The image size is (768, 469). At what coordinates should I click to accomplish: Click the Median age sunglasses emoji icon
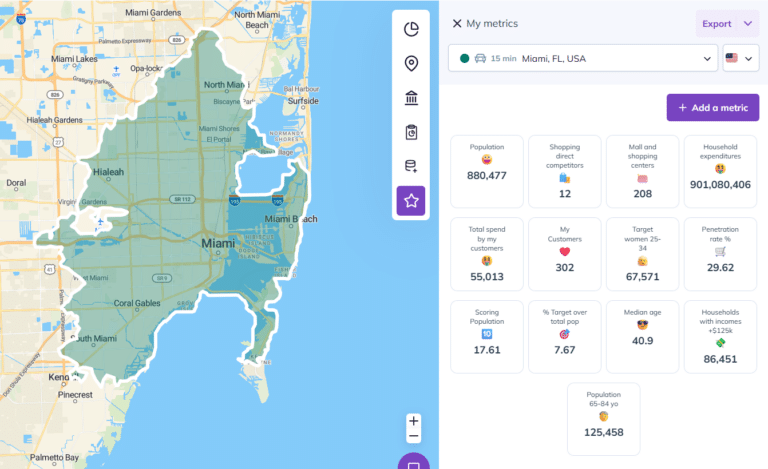(x=643, y=325)
